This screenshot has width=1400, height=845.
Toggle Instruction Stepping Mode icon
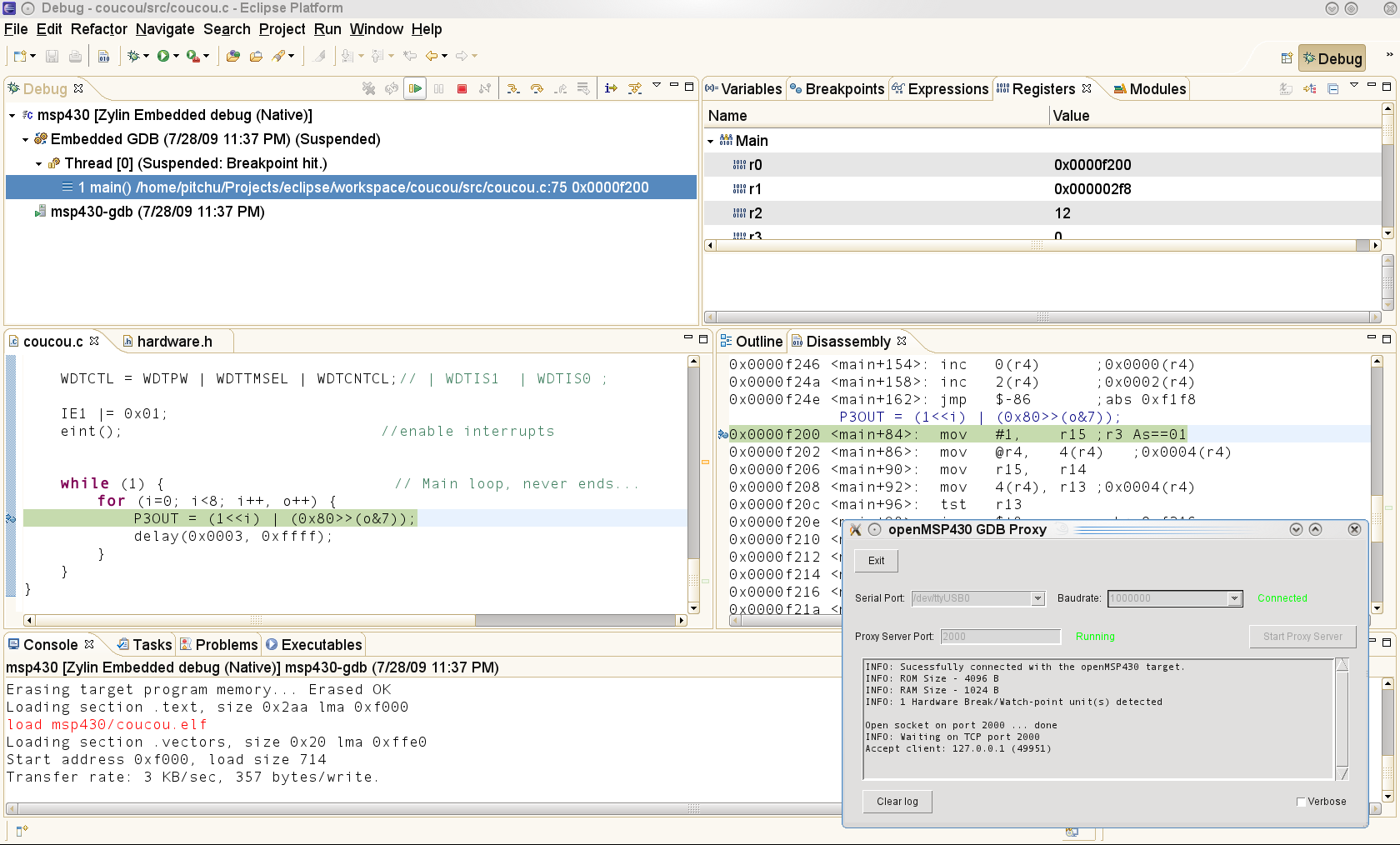click(x=611, y=88)
